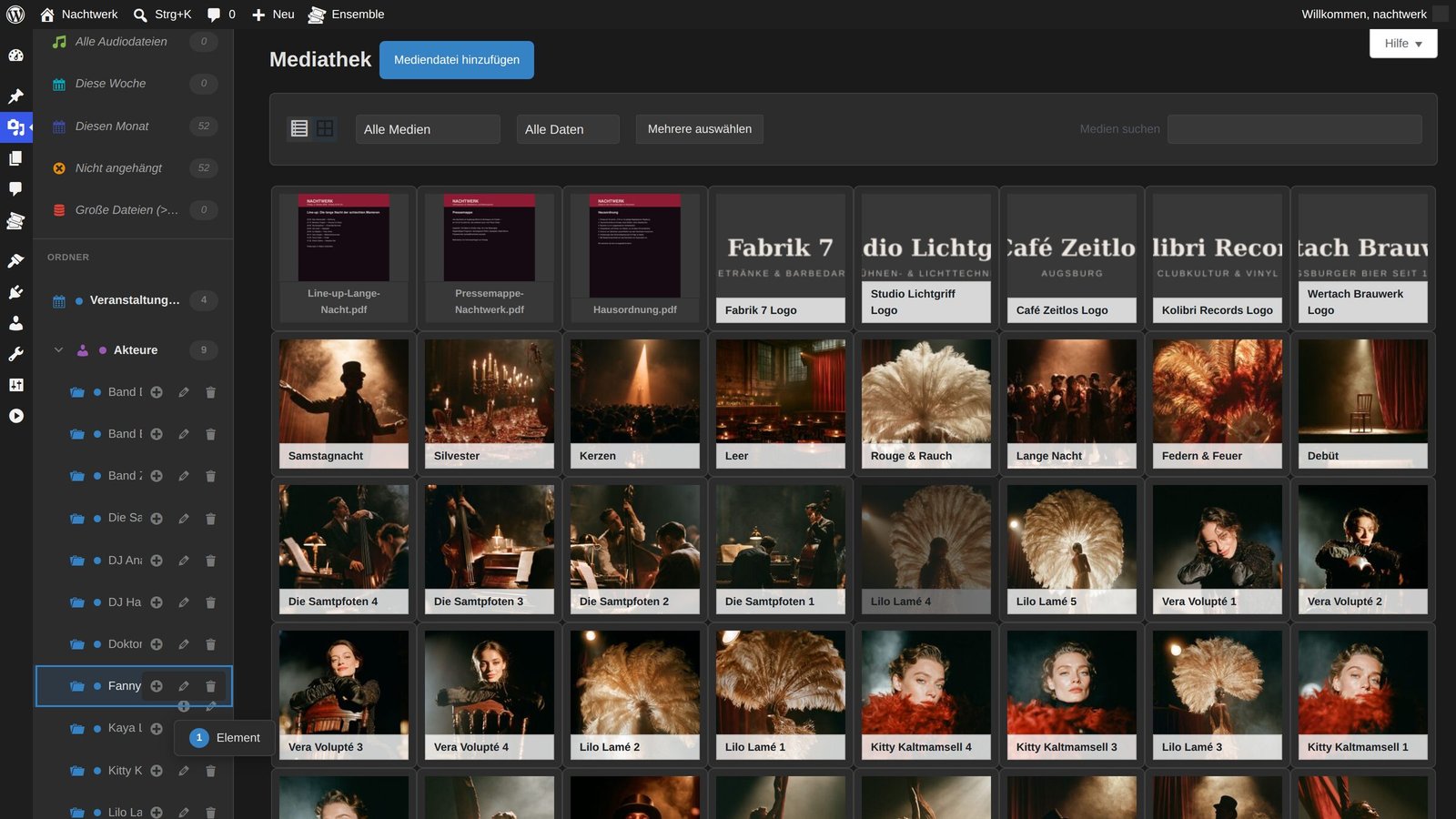
Task: Open Plugins via the plug sidebar icon
Action: tap(15, 292)
